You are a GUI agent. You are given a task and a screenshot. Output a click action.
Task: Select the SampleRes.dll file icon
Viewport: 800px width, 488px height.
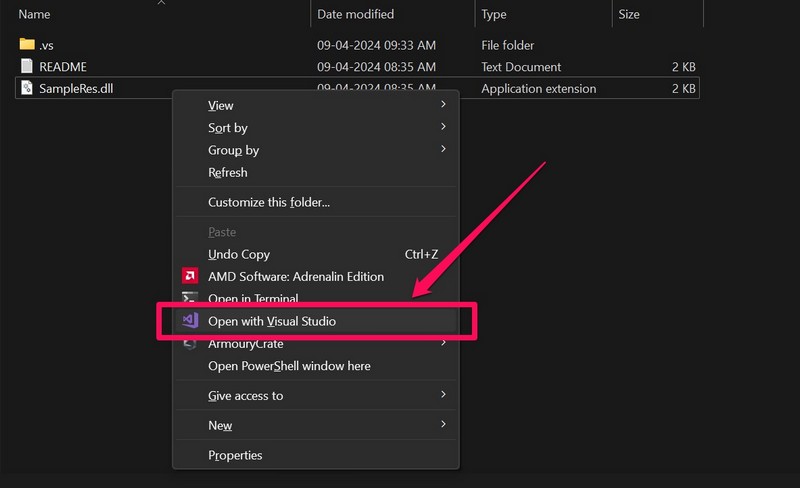click(x=27, y=89)
